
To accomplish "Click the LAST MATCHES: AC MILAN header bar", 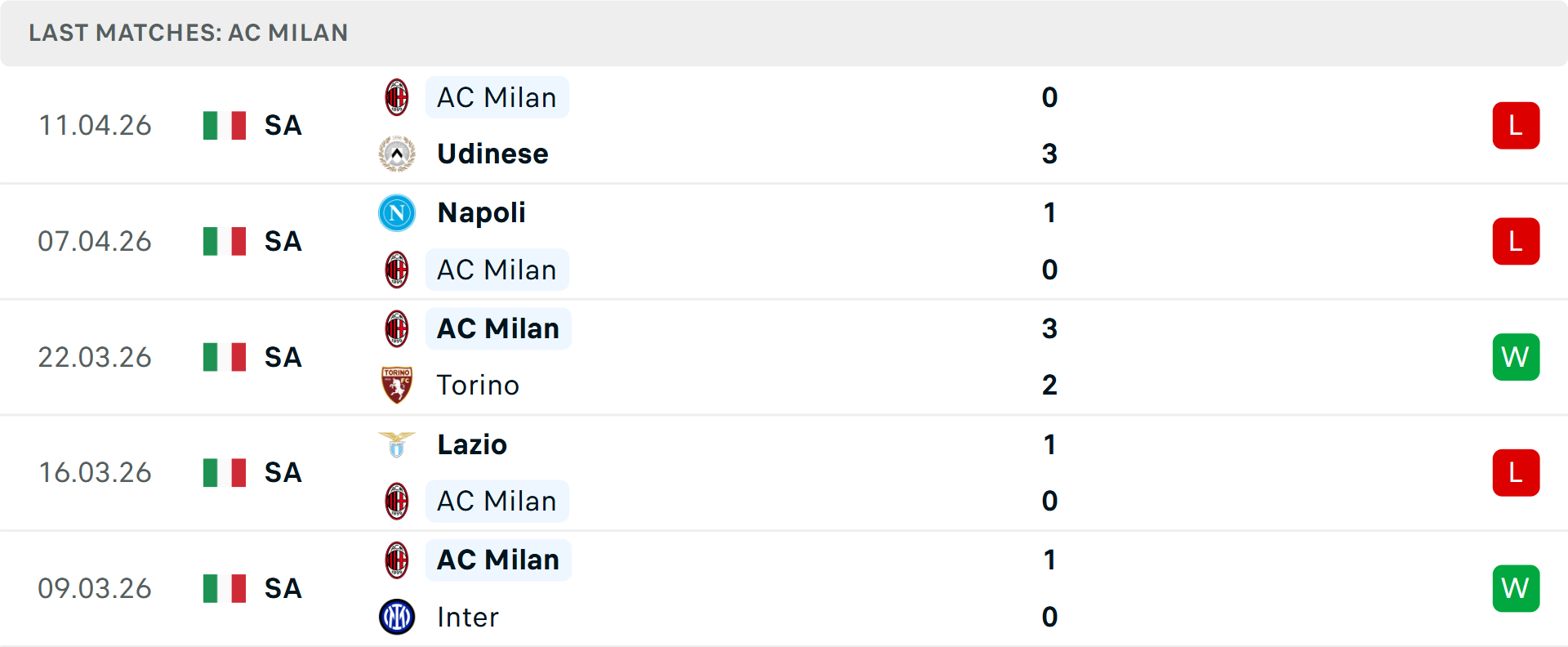I will coord(188,33).
